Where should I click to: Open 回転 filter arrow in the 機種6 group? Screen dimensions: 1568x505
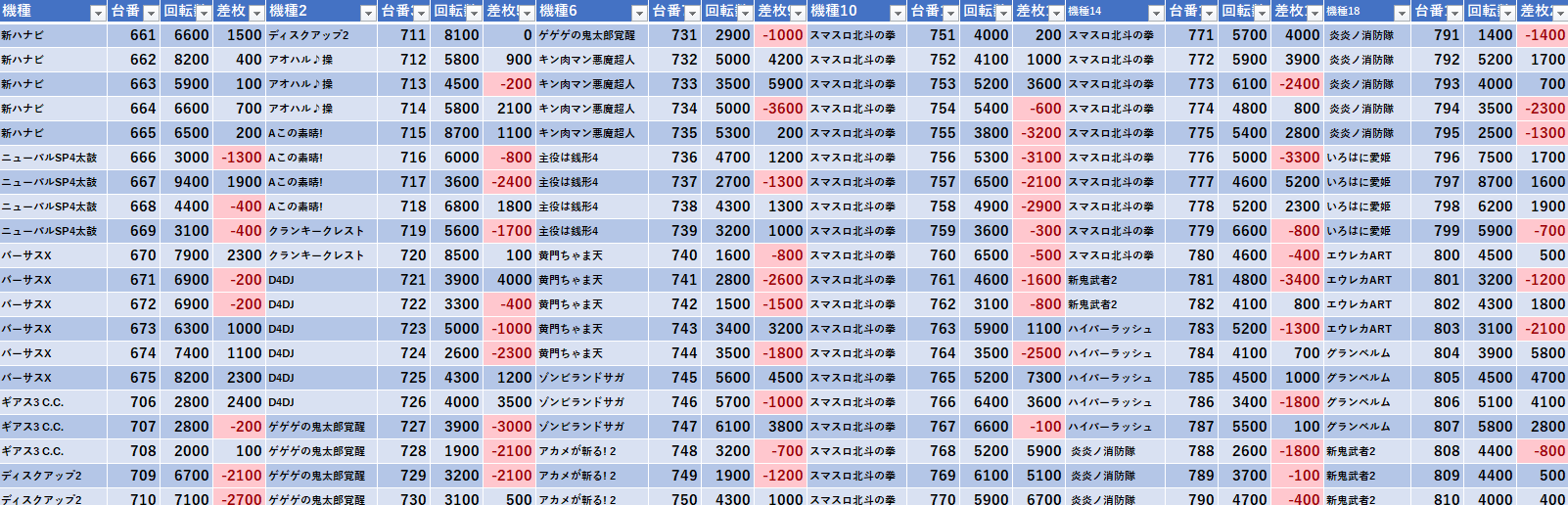tap(744, 13)
